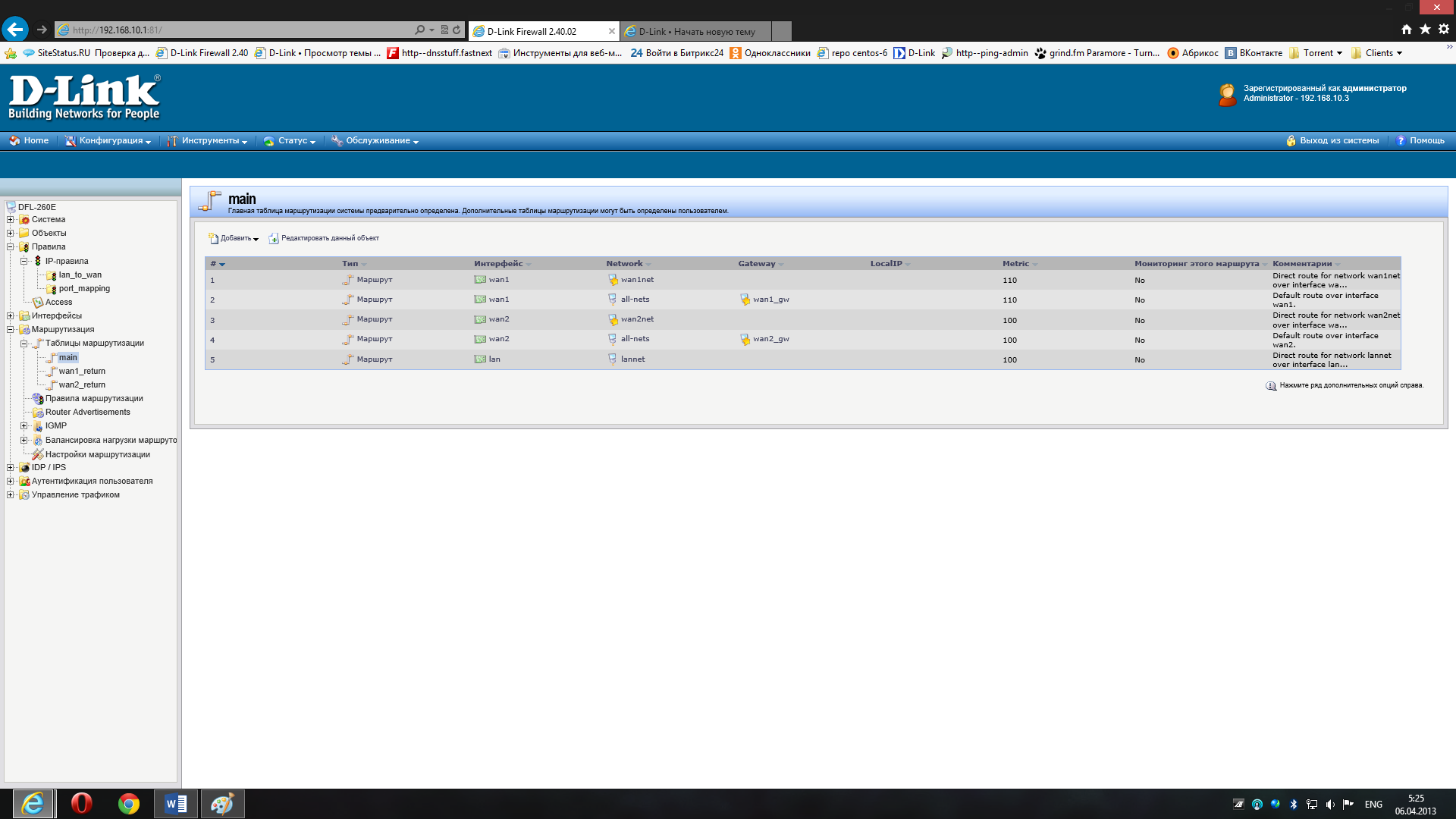Click the wan1_gw gateway icon in row 2

click(745, 300)
